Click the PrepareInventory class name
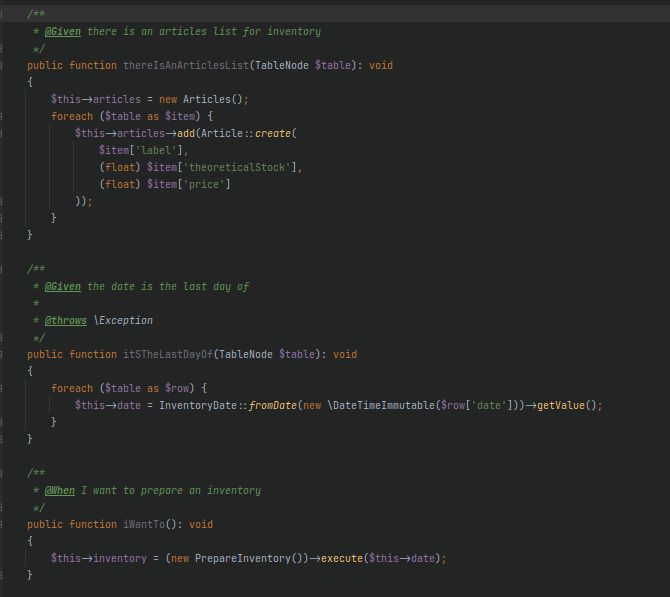This screenshot has width=670, height=597. 243,559
